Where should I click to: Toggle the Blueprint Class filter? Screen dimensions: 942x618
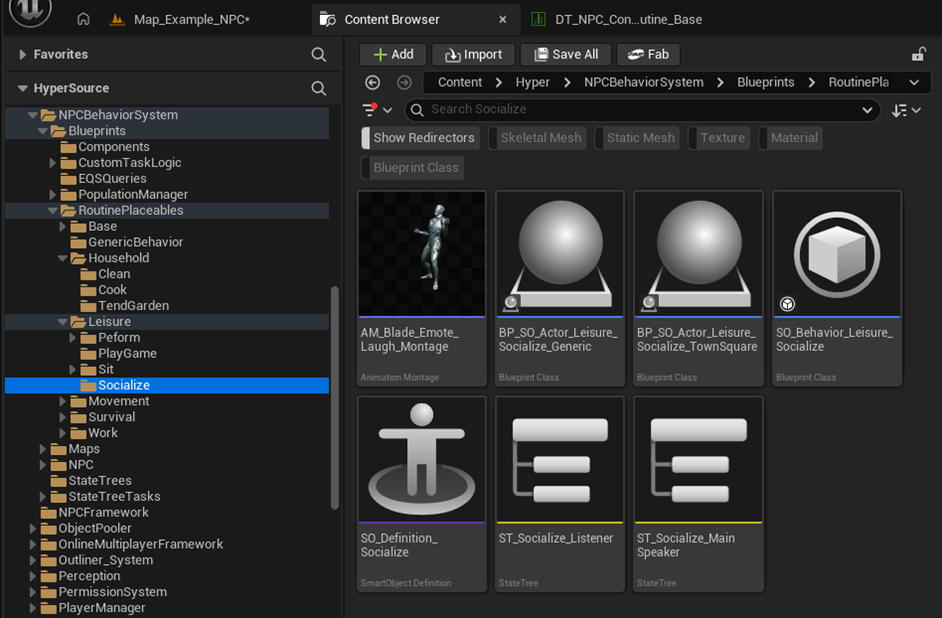pos(413,168)
